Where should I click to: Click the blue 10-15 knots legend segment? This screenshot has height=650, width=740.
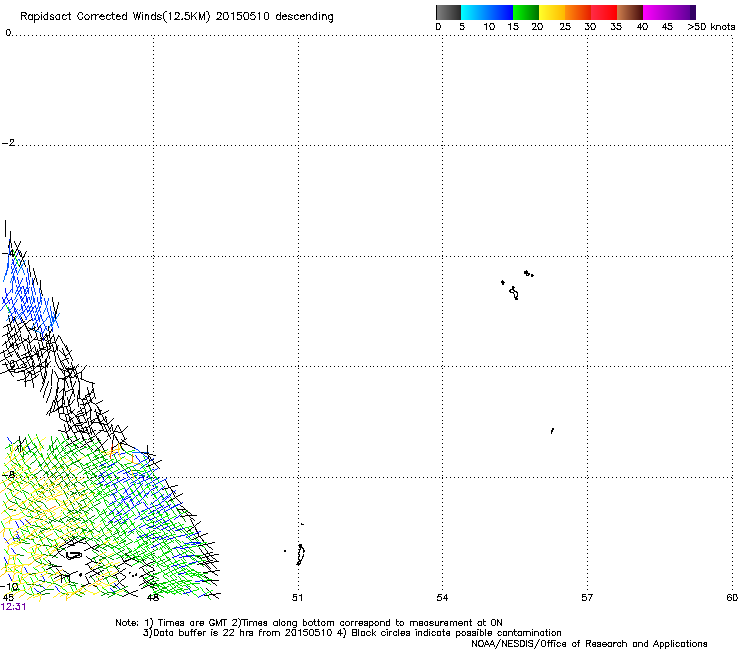tap(500, 12)
